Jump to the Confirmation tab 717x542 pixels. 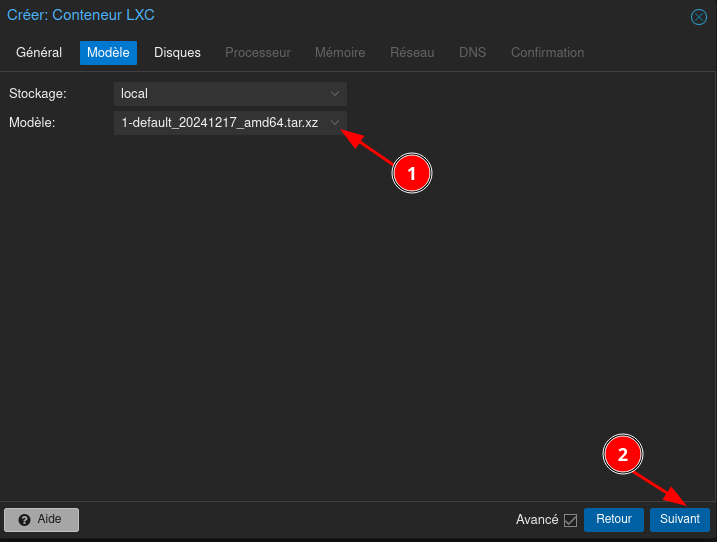[x=547, y=53]
